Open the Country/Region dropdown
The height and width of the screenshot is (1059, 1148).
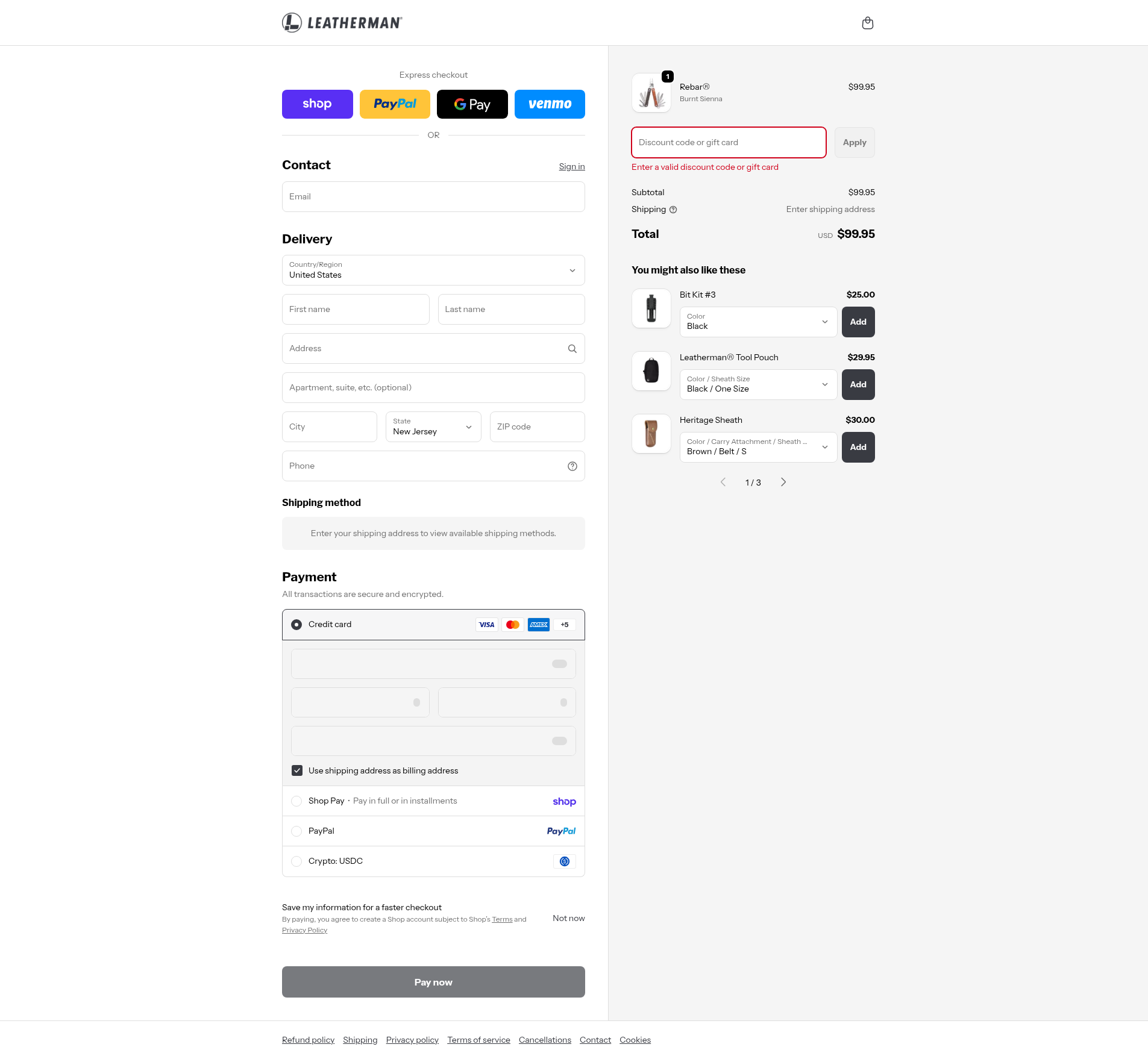433,270
